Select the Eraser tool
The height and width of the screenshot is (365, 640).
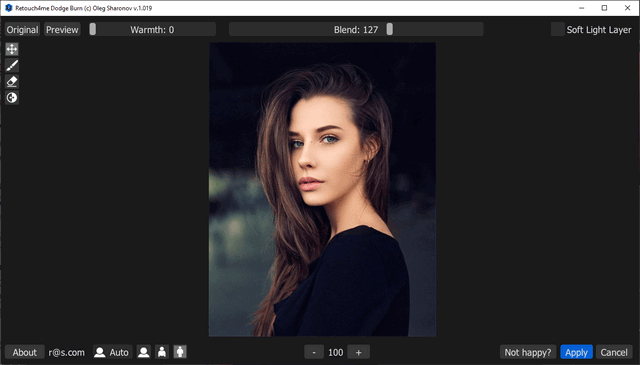[x=12, y=82]
